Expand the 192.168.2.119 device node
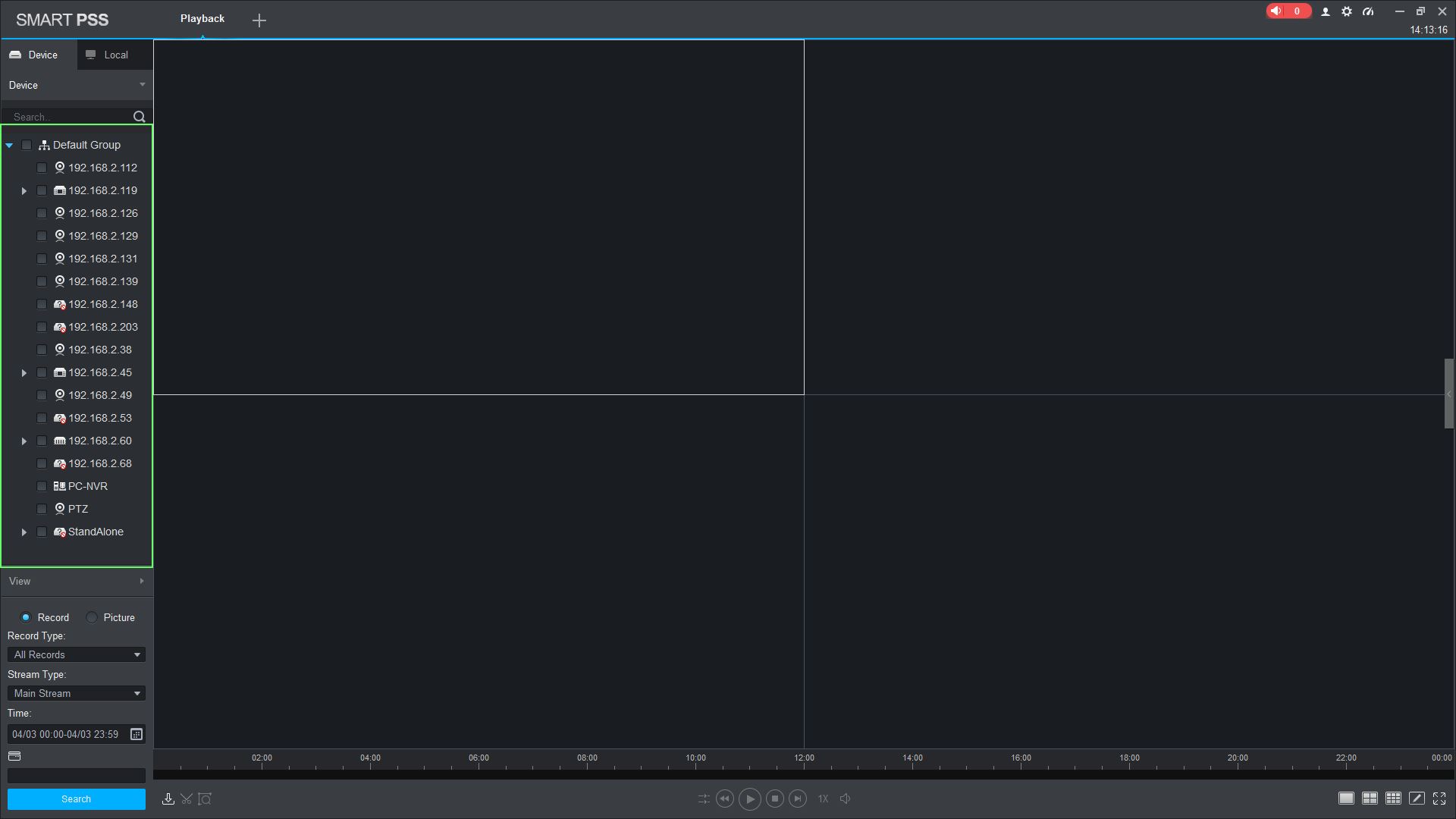 [24, 191]
